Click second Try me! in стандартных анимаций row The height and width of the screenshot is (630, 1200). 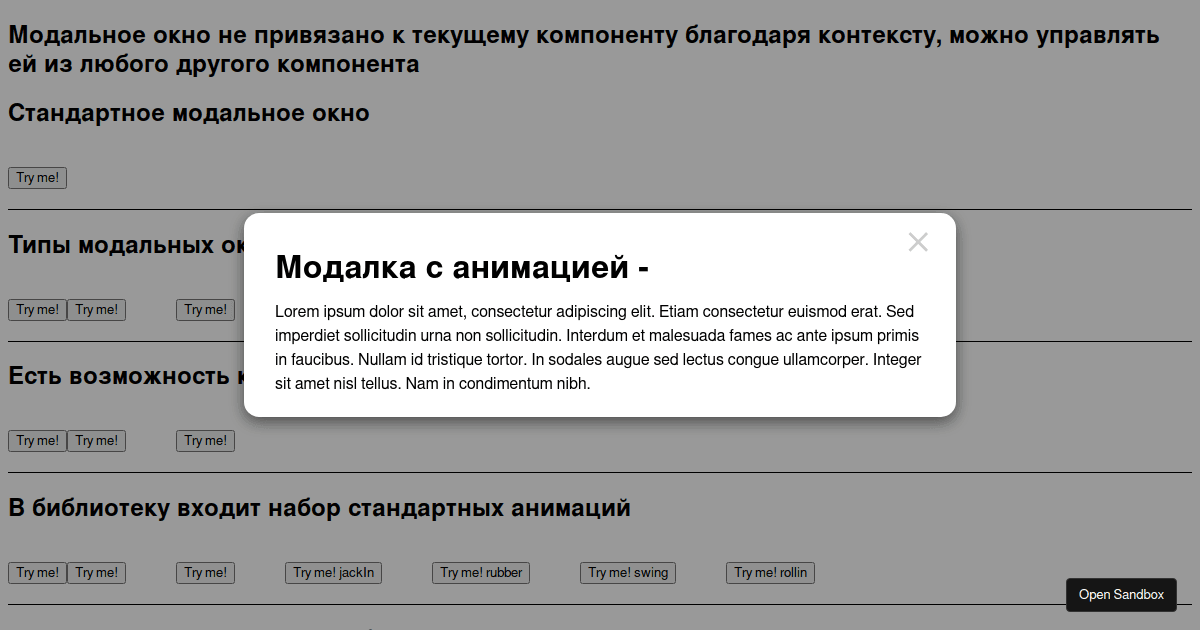[x=96, y=573]
